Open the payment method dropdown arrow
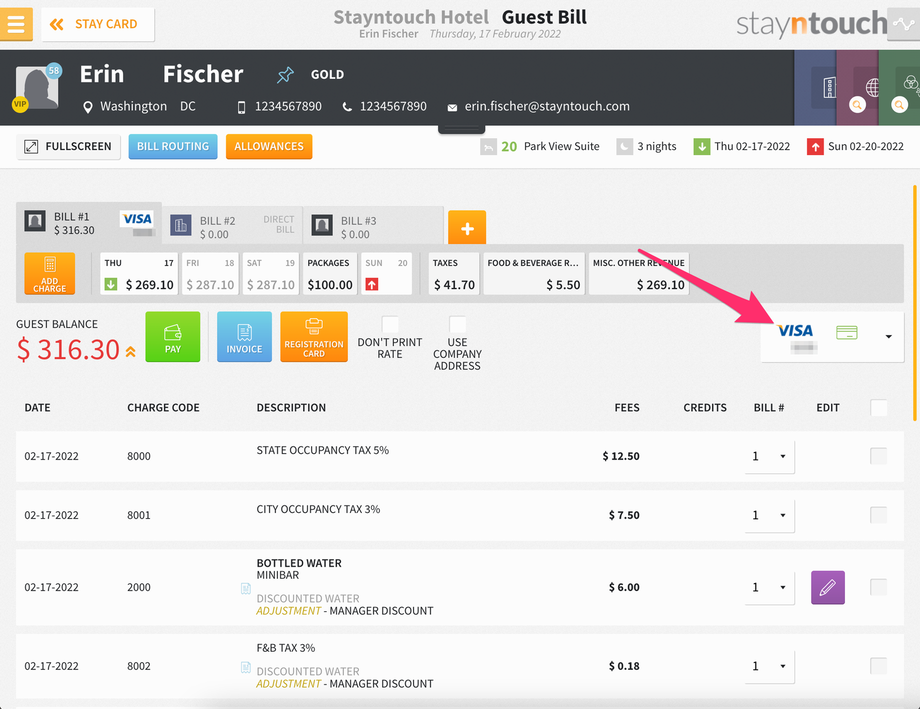920x709 pixels. 888,337
